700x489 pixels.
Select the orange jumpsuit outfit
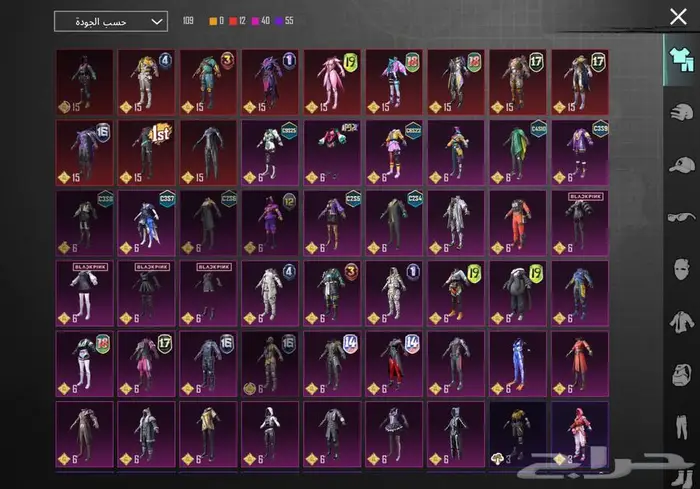click(x=518, y=222)
